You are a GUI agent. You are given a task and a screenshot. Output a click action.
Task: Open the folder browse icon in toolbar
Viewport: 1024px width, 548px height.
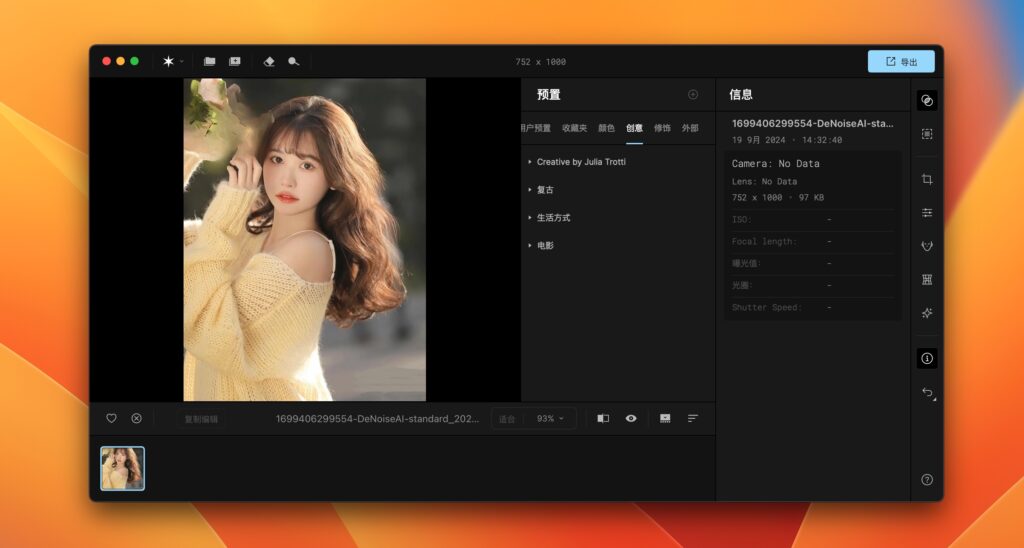[x=210, y=61]
